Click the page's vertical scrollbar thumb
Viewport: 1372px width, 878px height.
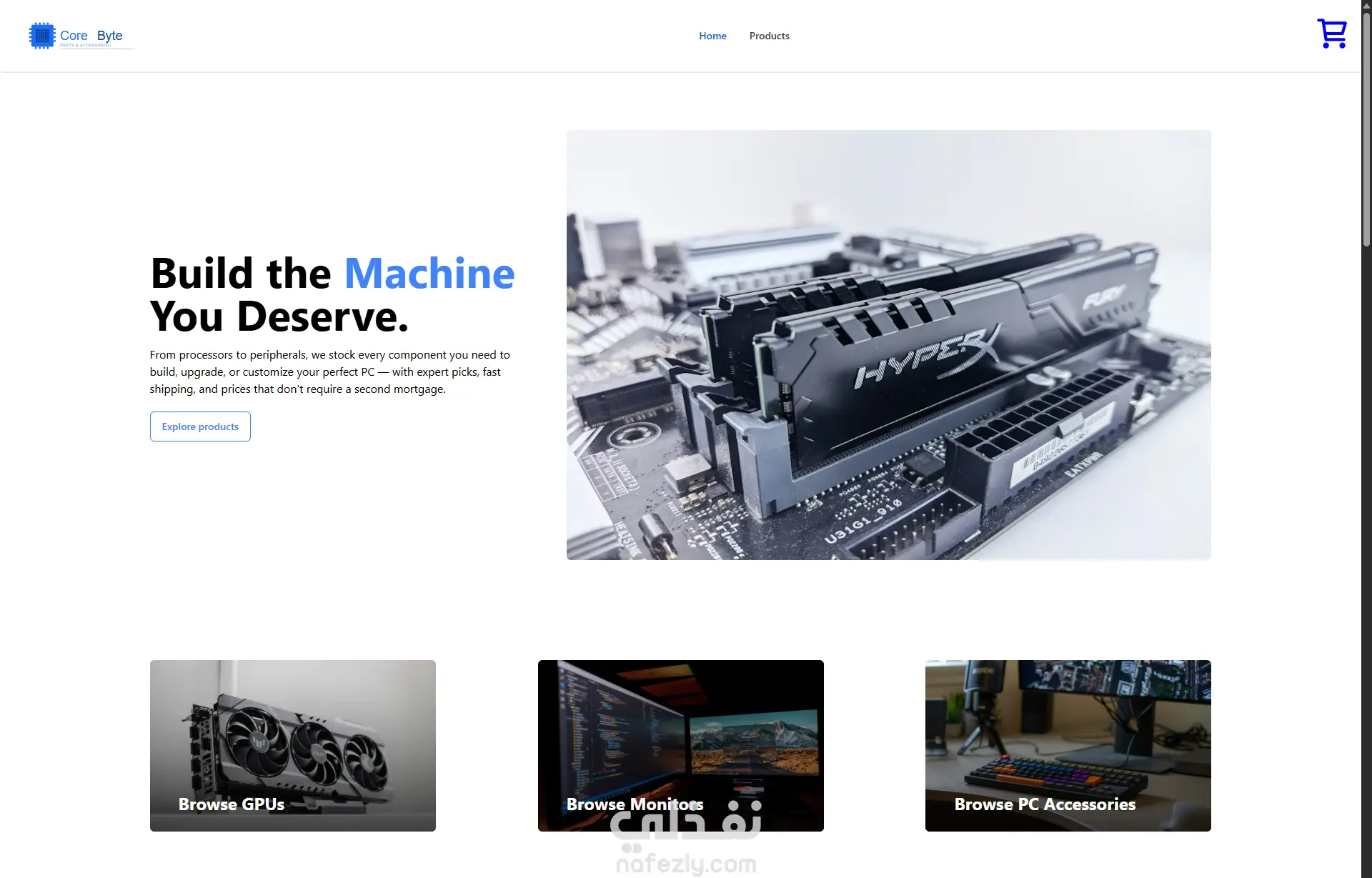1366,129
